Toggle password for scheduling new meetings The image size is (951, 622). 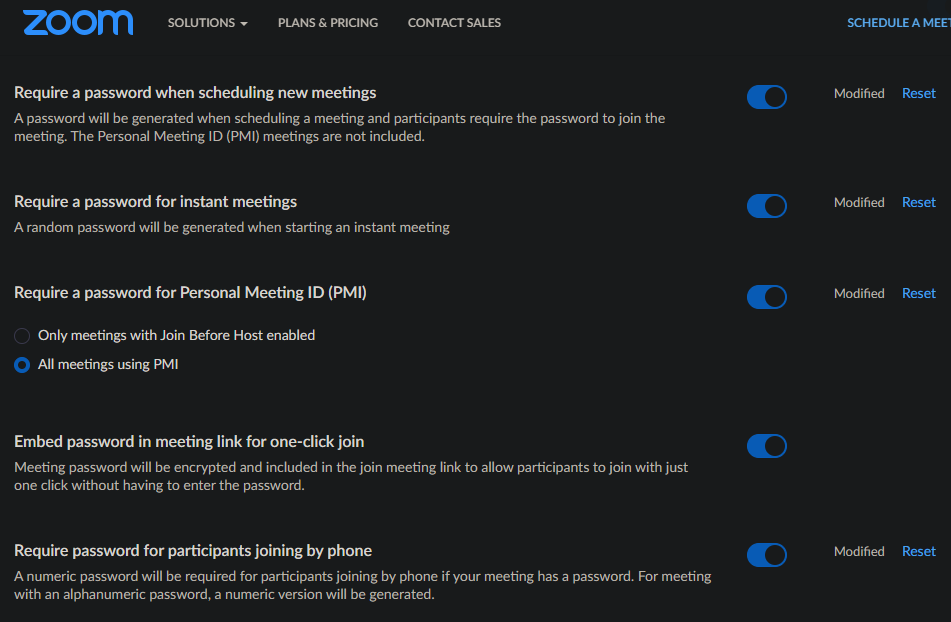(x=767, y=97)
